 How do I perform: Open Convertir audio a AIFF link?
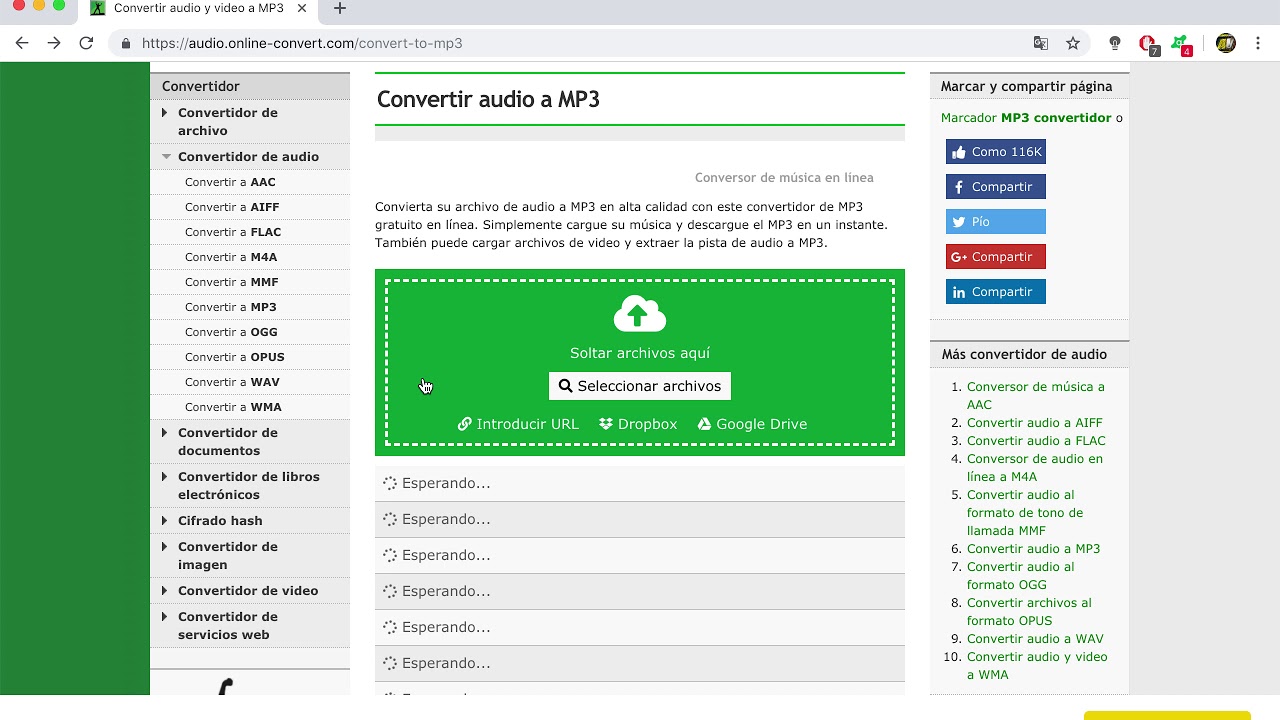pos(1035,423)
